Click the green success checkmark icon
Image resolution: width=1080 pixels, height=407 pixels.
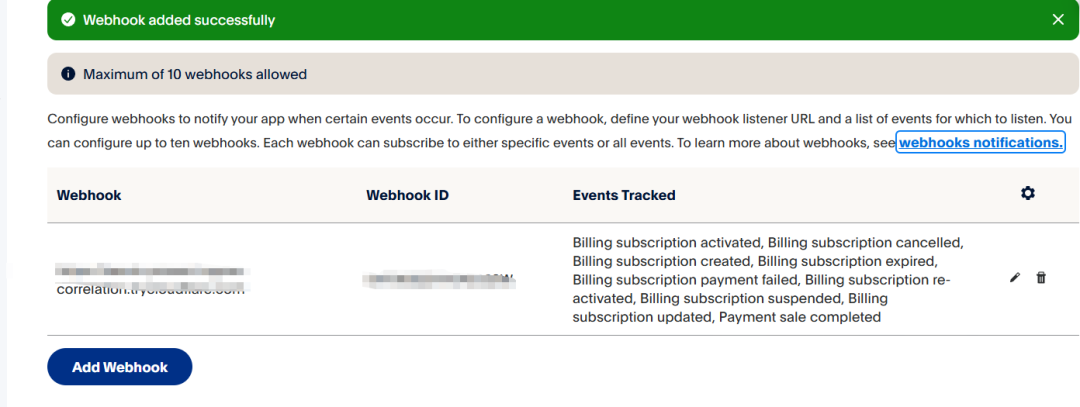click(x=68, y=20)
